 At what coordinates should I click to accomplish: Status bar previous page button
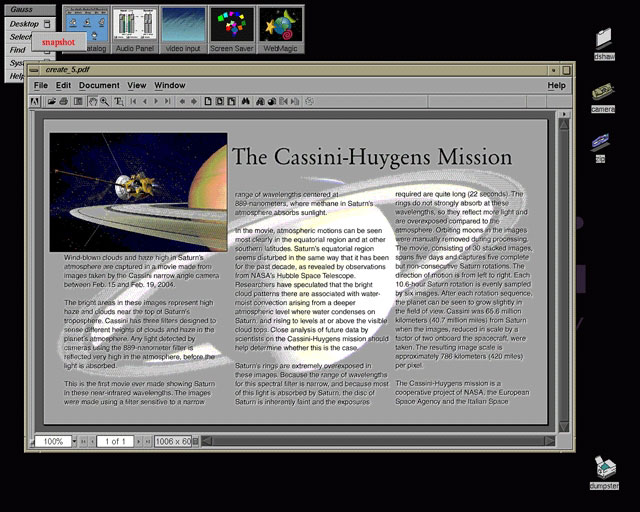coord(92,441)
